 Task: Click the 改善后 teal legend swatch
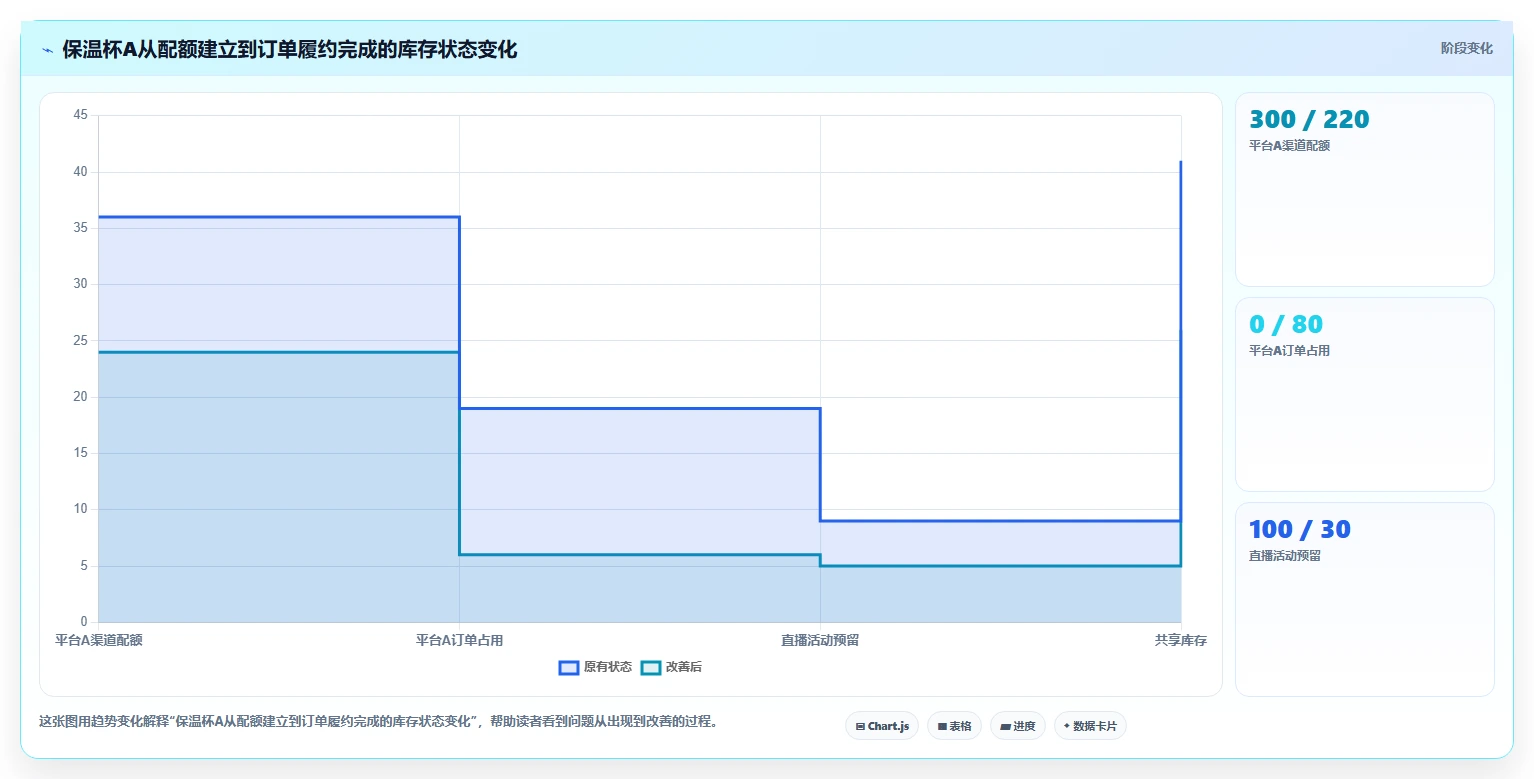pos(650,667)
